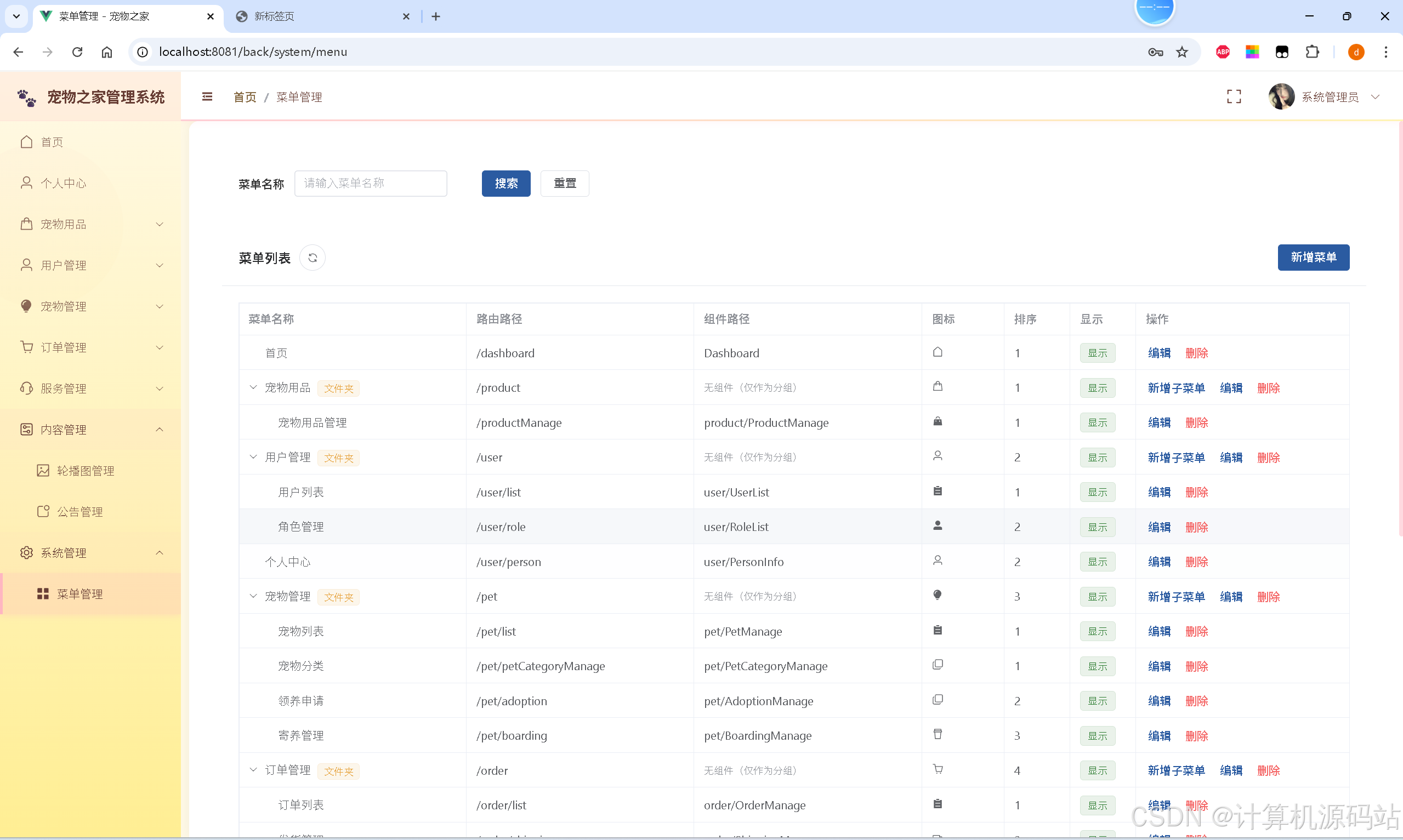Click 显示 tag in 首页 row

(x=1097, y=353)
